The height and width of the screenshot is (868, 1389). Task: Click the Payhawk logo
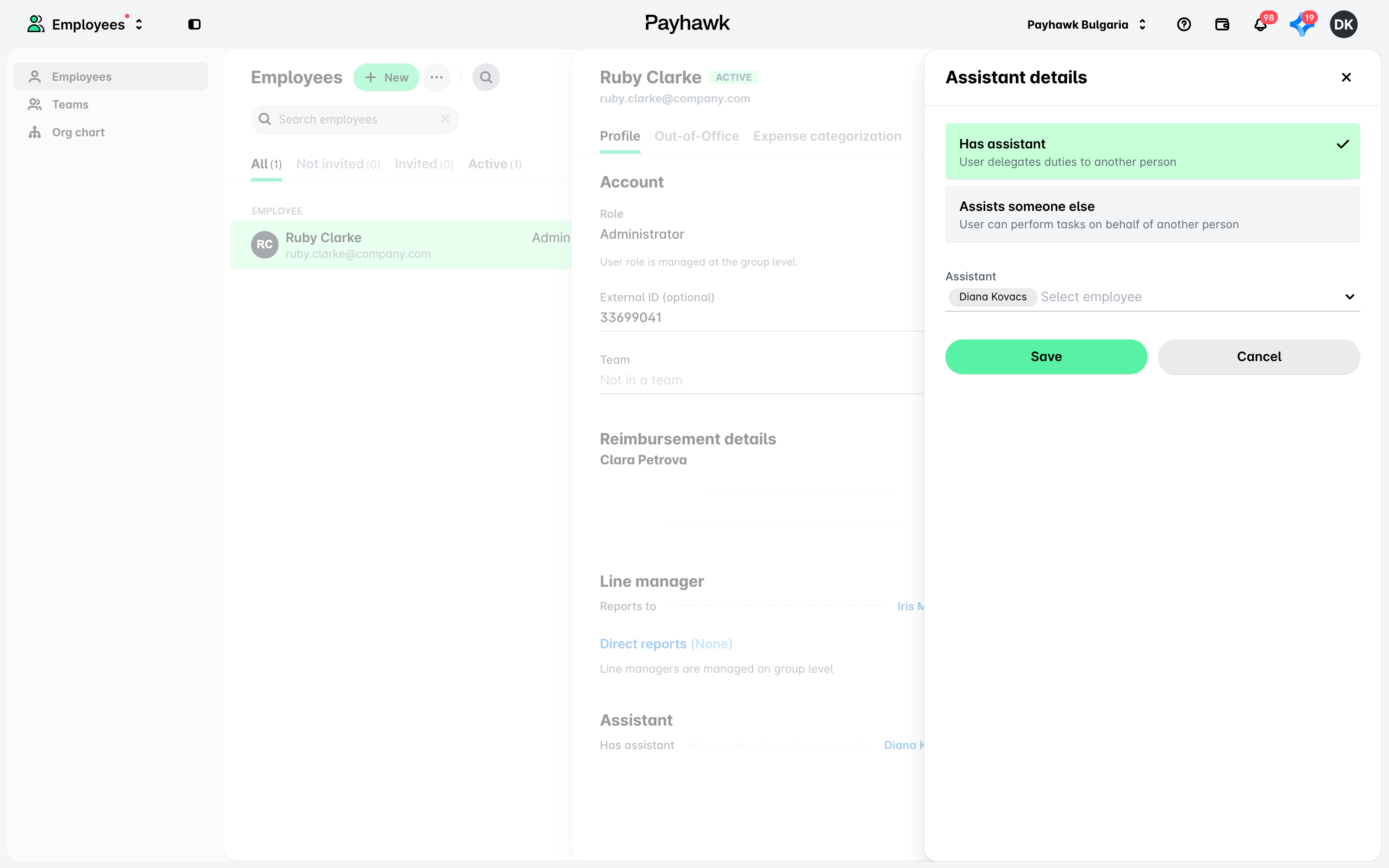(687, 23)
